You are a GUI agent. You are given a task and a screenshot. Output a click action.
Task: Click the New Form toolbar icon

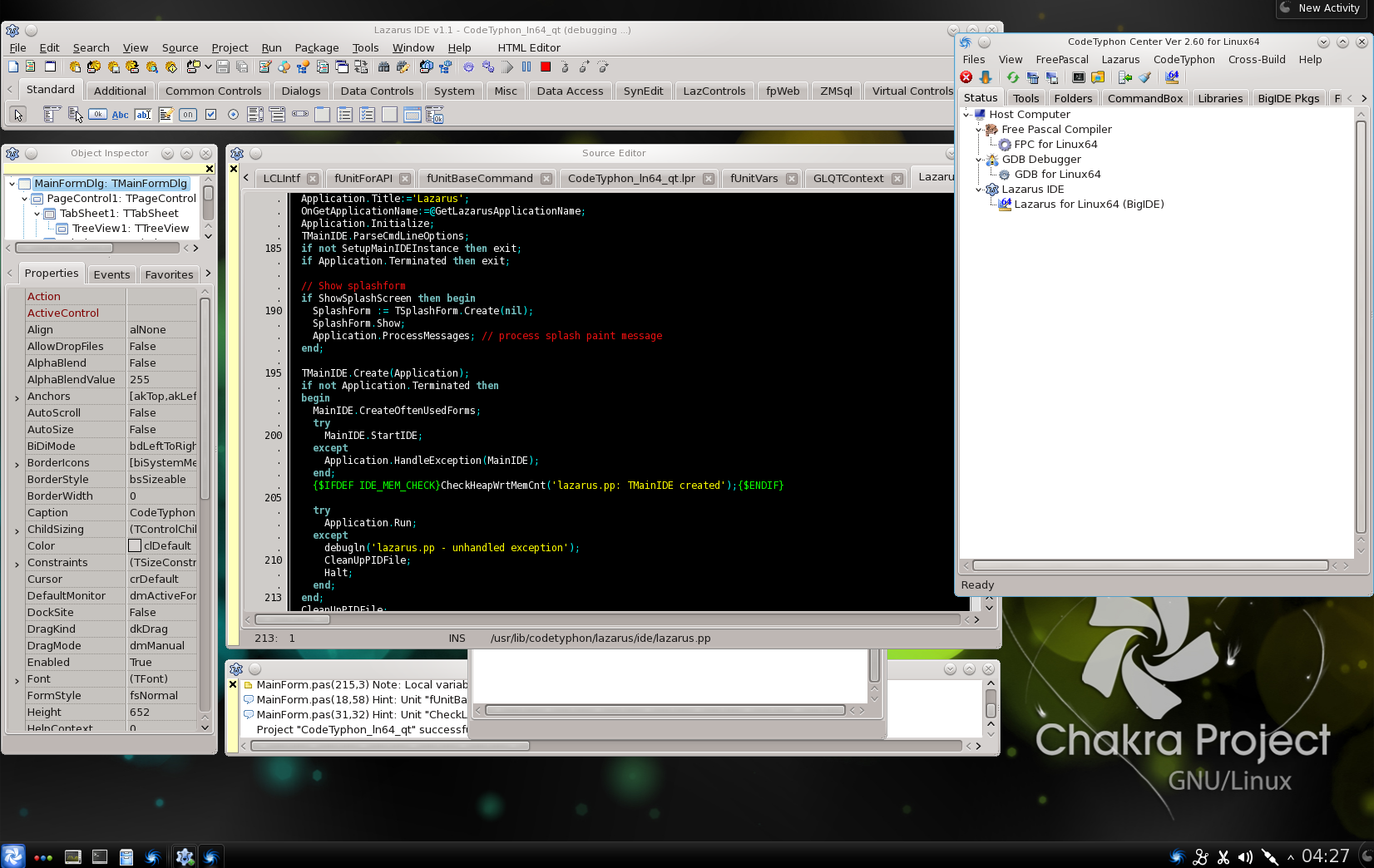(x=50, y=67)
